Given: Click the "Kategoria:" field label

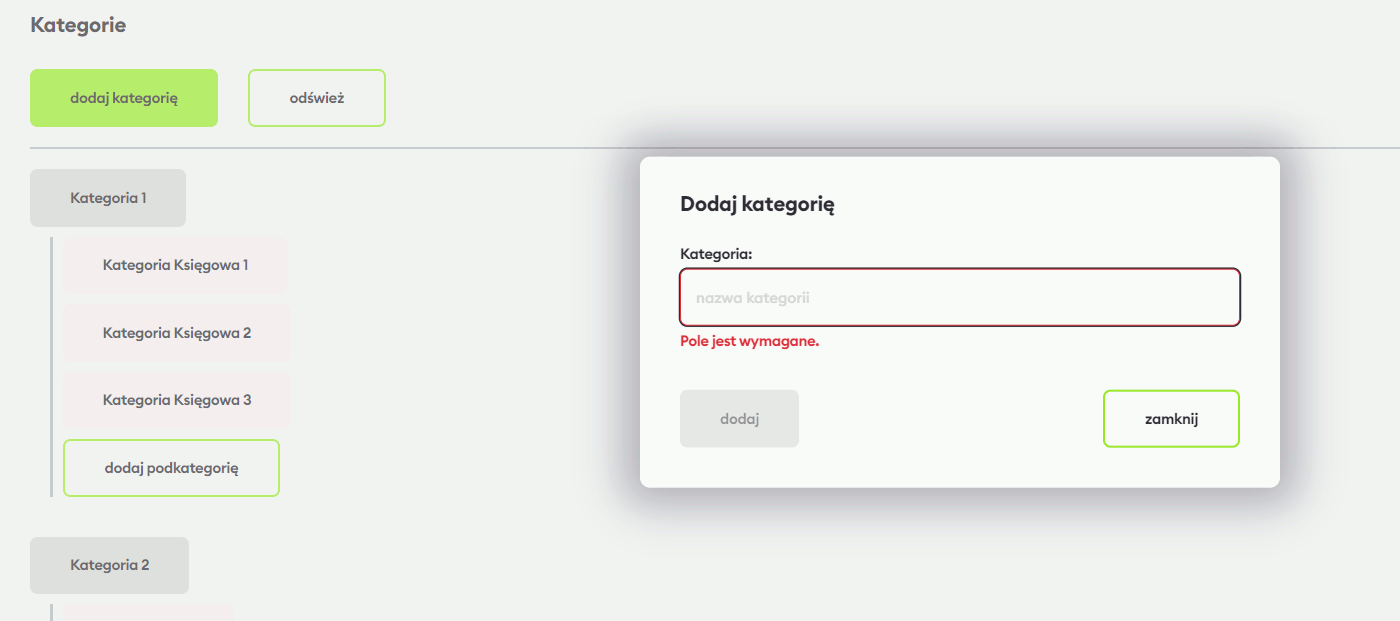Looking at the screenshot, I should click(x=715, y=254).
